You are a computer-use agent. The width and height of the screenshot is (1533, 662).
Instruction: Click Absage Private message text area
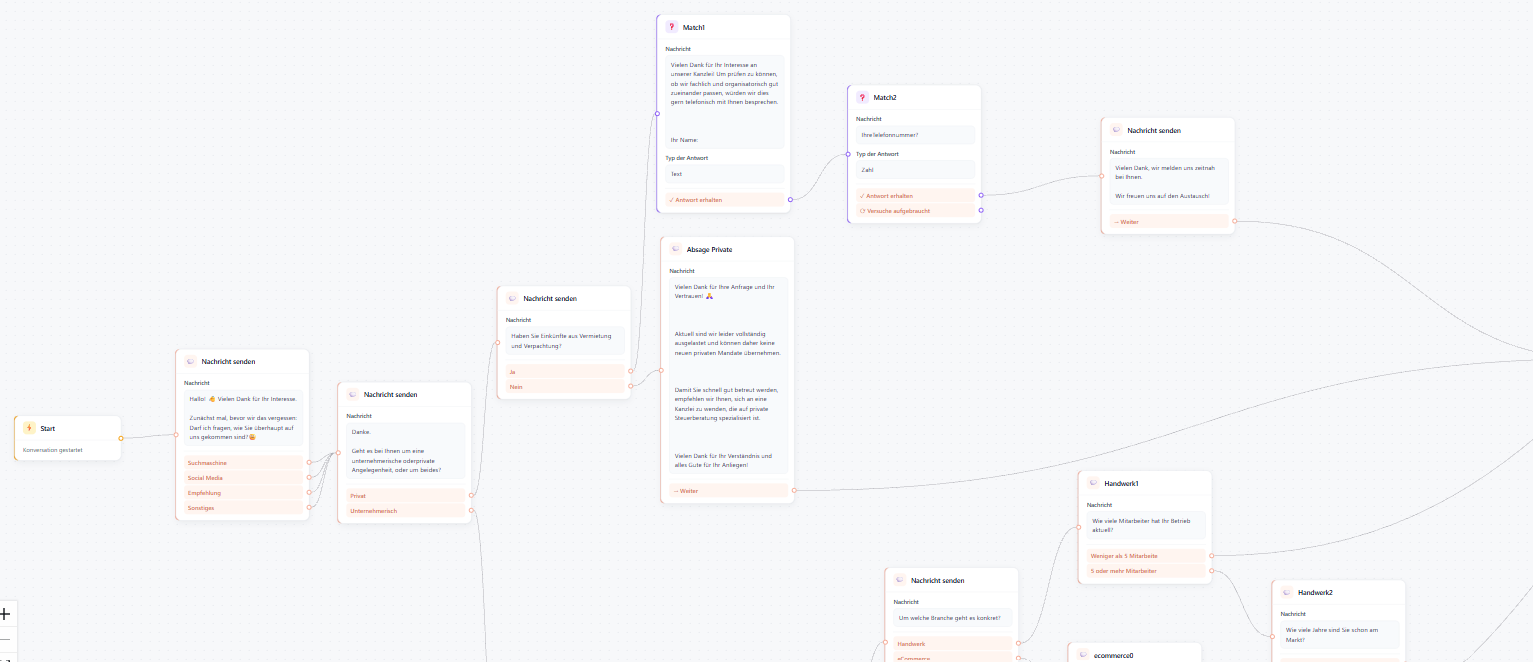click(x=728, y=375)
